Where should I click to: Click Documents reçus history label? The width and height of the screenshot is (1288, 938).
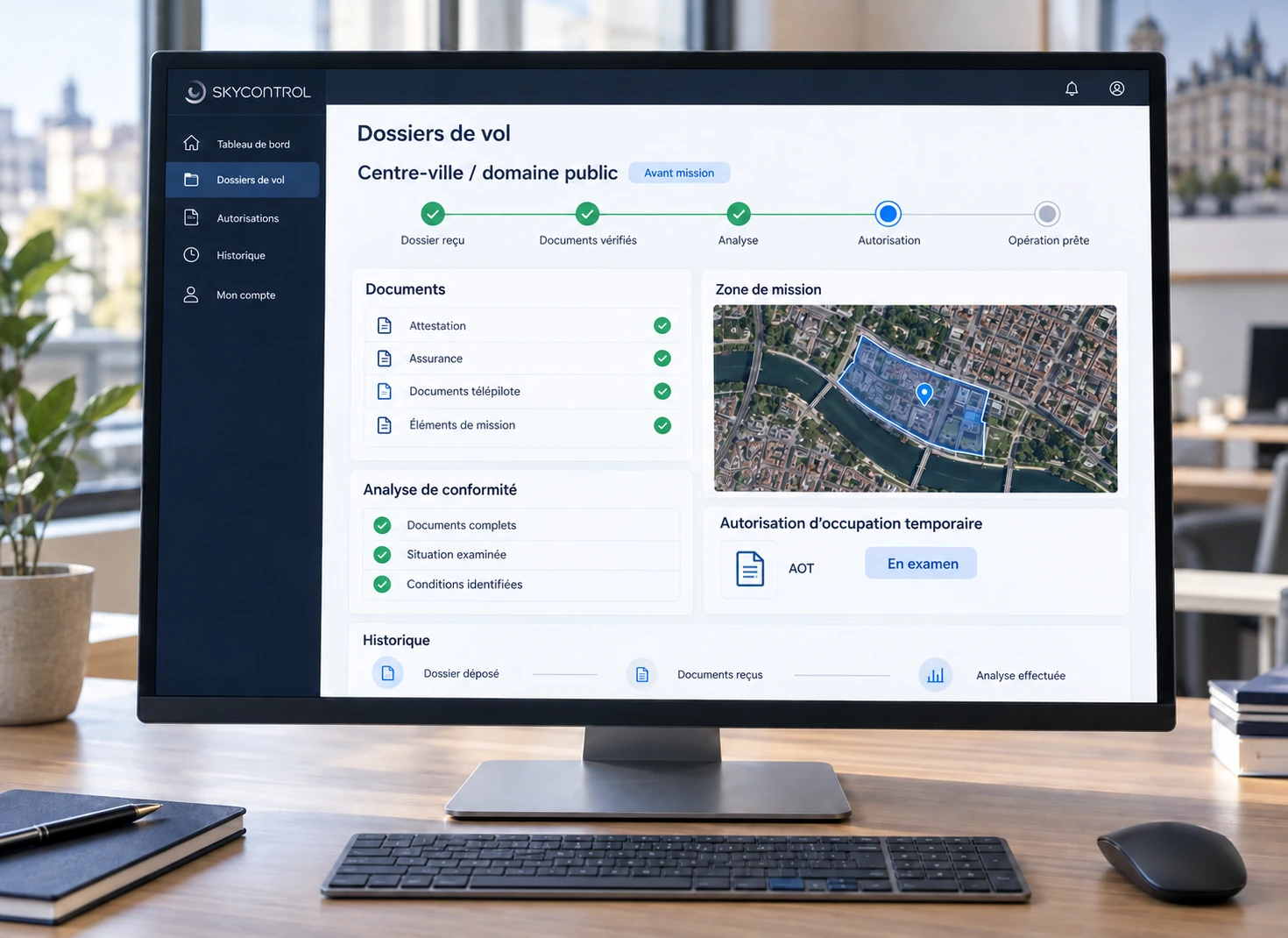(x=719, y=675)
